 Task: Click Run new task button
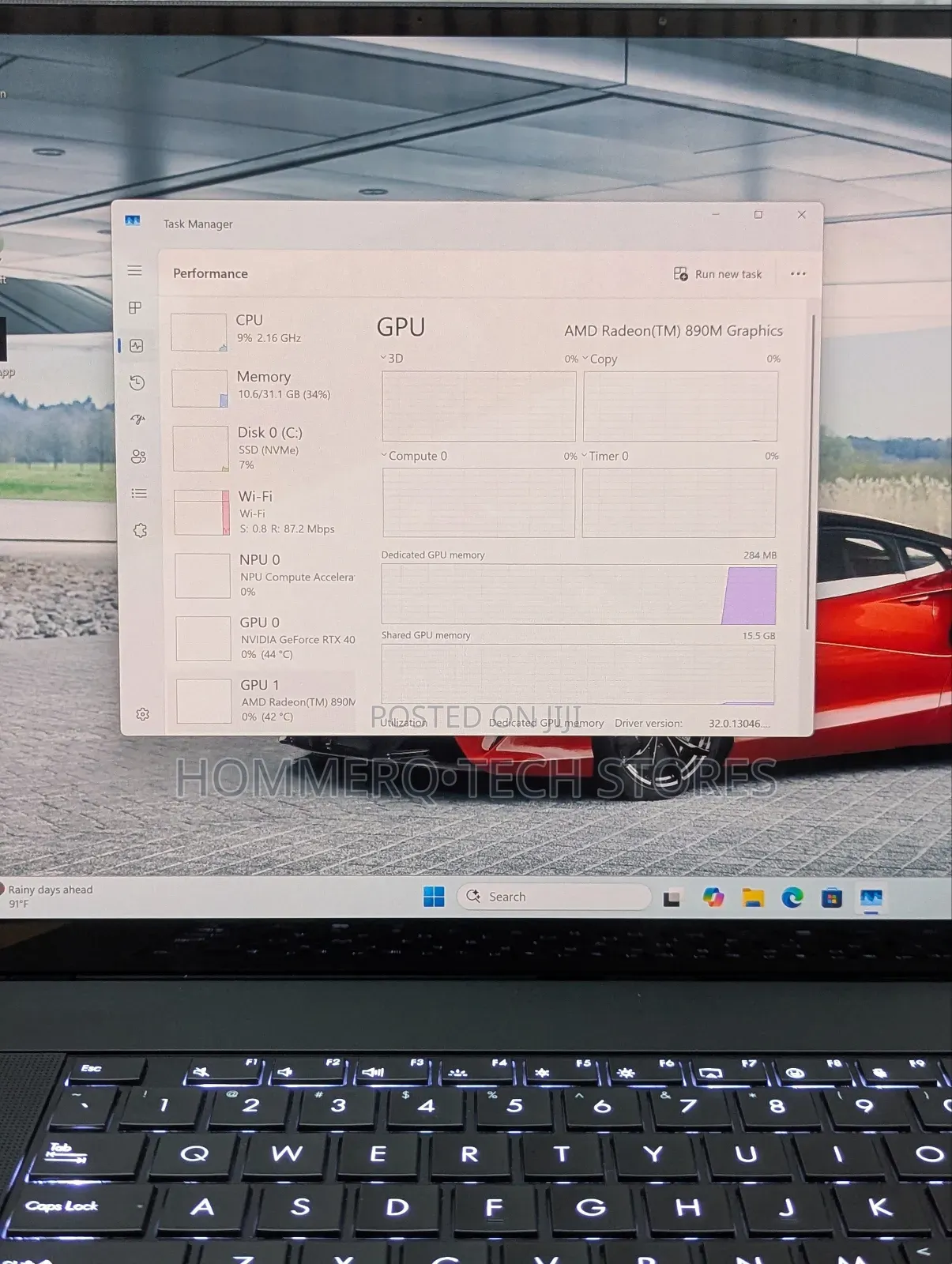click(717, 274)
